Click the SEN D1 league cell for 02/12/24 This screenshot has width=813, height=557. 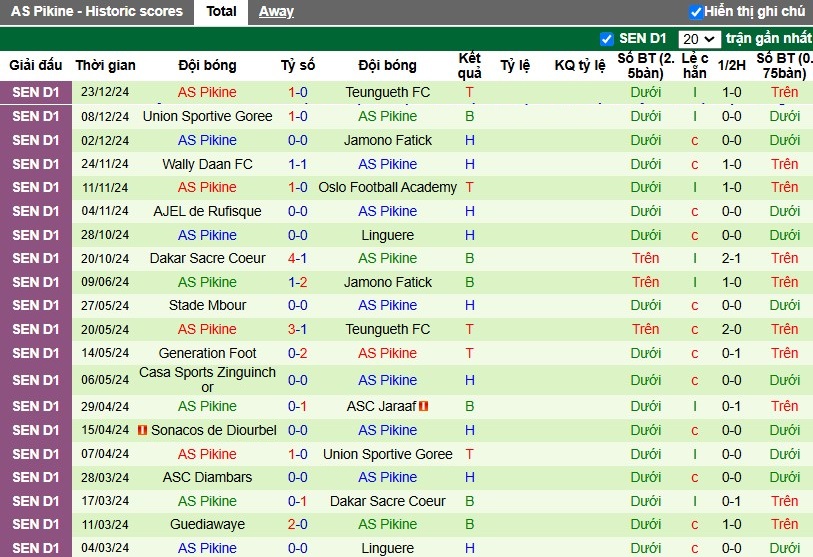(36, 141)
